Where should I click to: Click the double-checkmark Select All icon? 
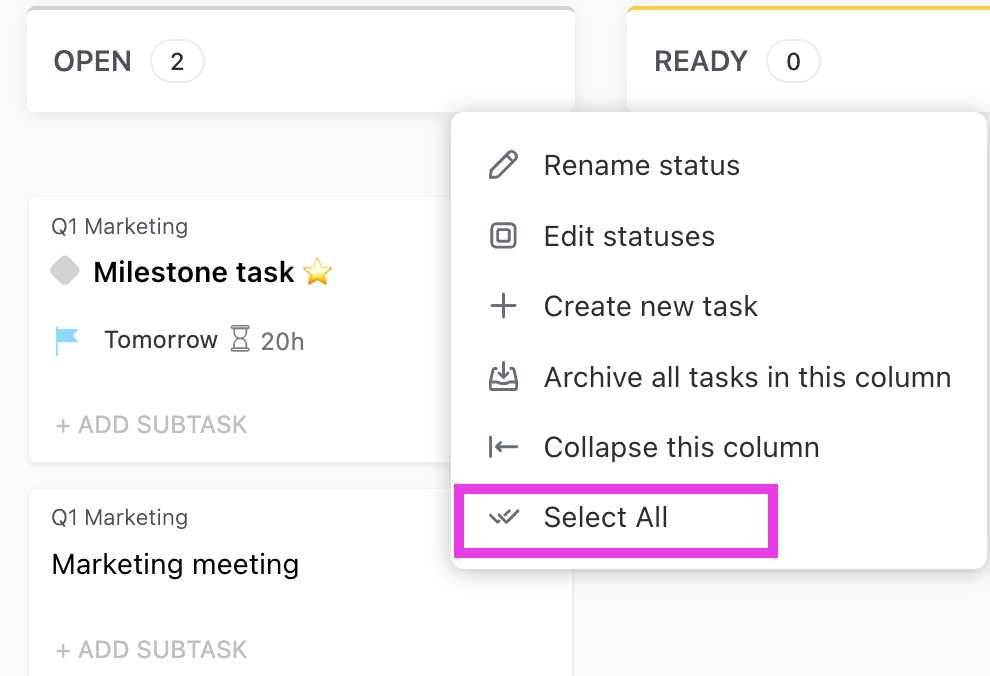[x=503, y=517]
